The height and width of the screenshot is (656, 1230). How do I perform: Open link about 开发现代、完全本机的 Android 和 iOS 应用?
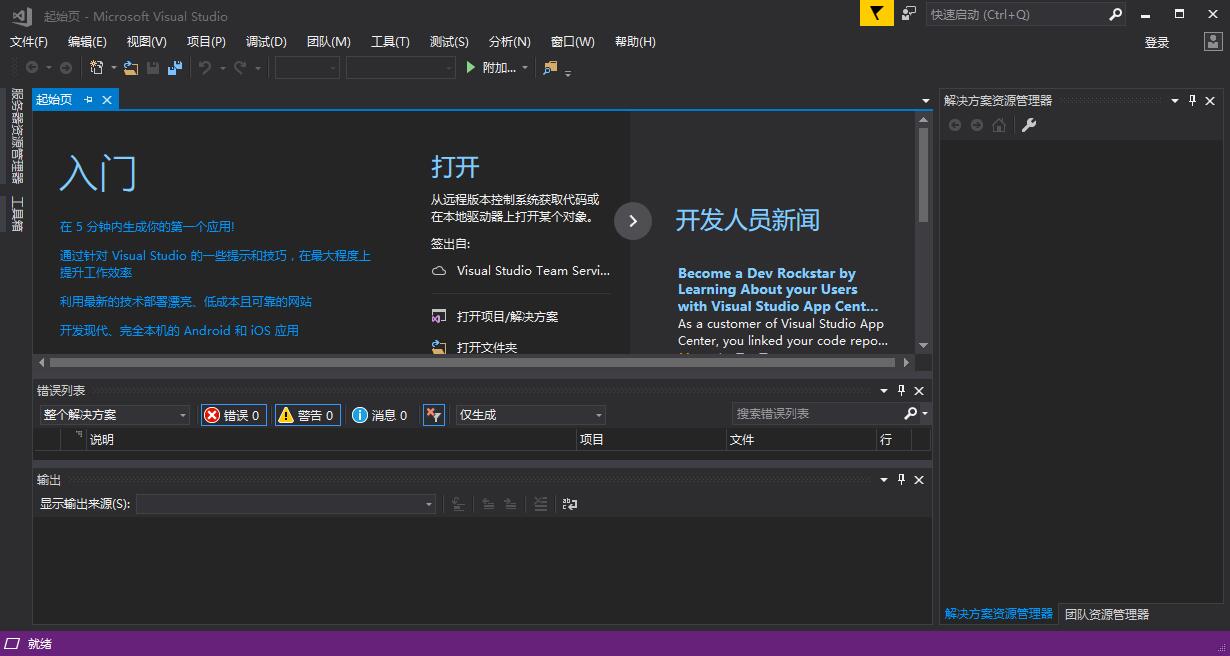pyautogui.click(x=179, y=330)
